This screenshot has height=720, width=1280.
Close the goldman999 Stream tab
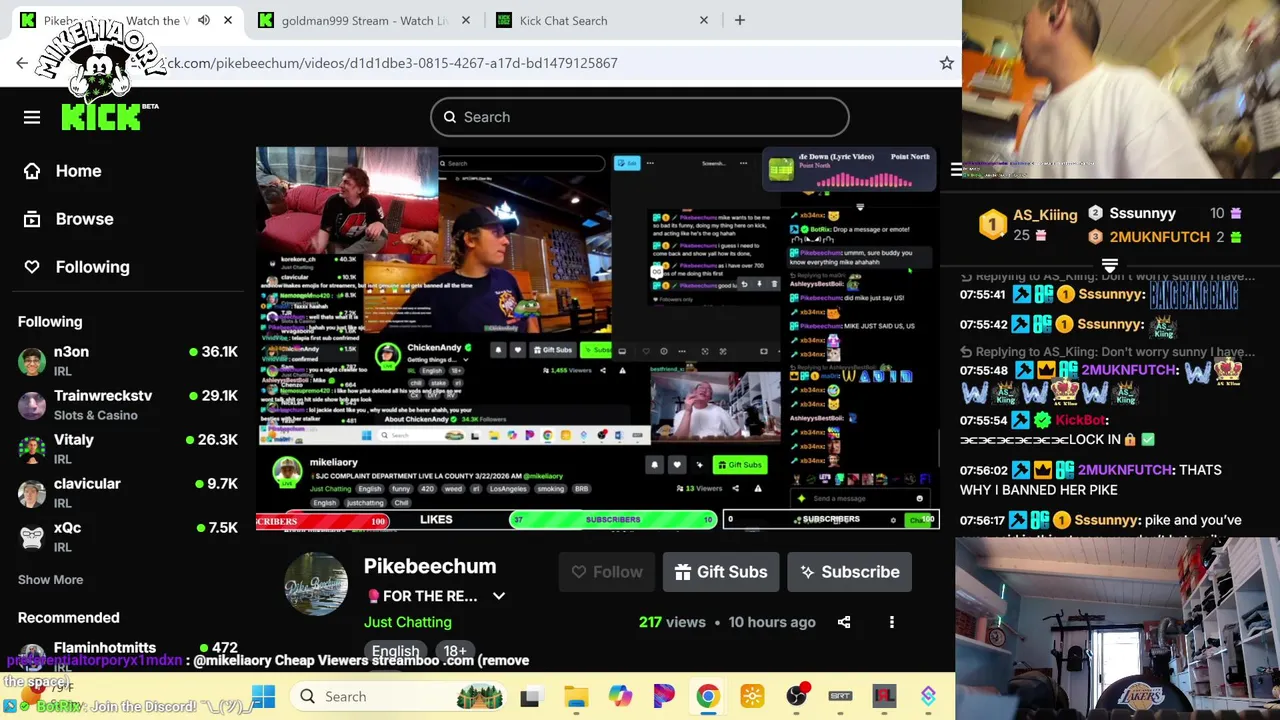465,20
